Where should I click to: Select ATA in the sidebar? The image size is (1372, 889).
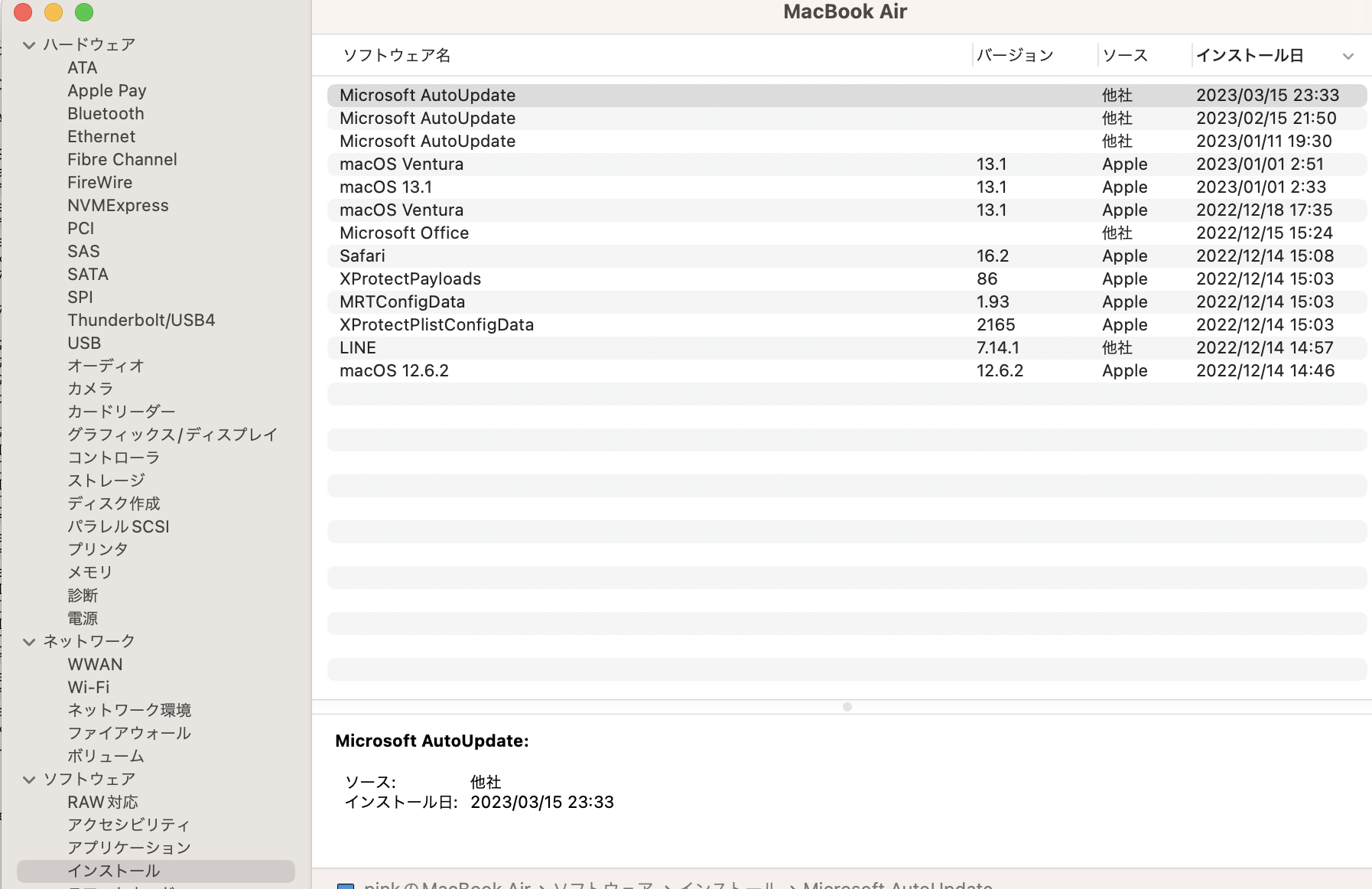click(83, 68)
